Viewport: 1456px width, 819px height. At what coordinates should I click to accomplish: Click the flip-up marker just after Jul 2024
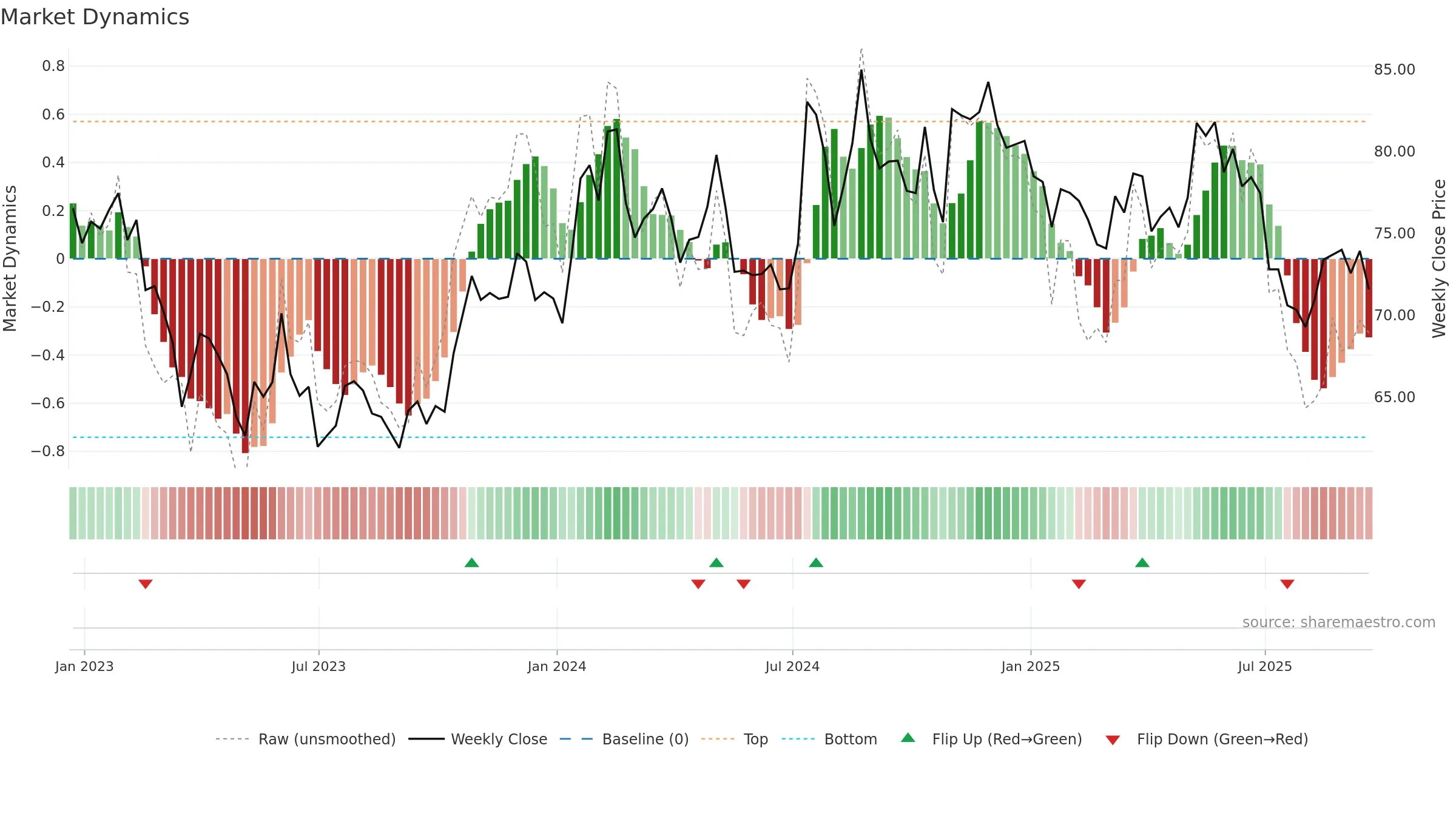[816, 562]
